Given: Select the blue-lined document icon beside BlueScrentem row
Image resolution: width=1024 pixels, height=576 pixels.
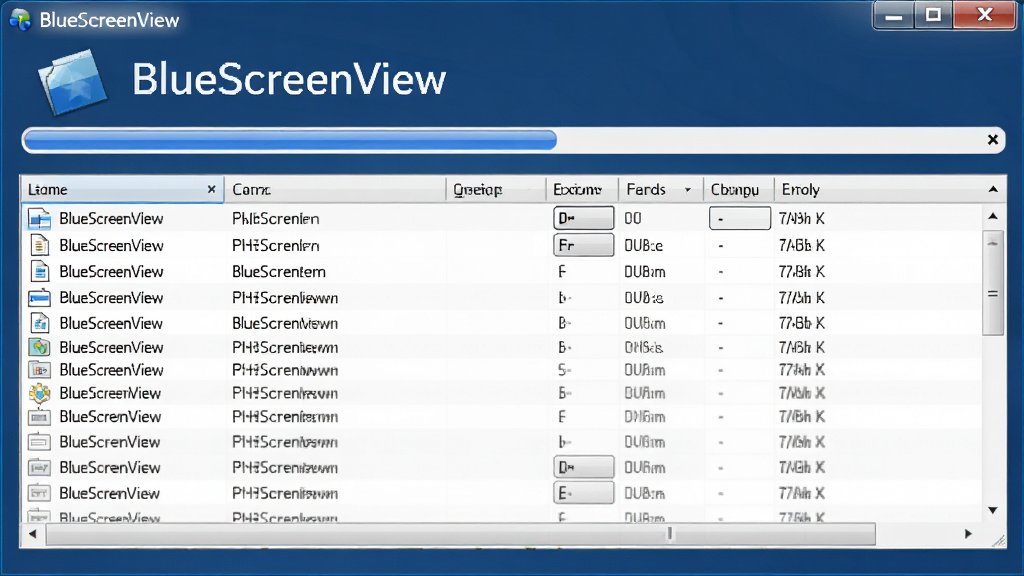Looking at the screenshot, I should pyautogui.click(x=40, y=271).
